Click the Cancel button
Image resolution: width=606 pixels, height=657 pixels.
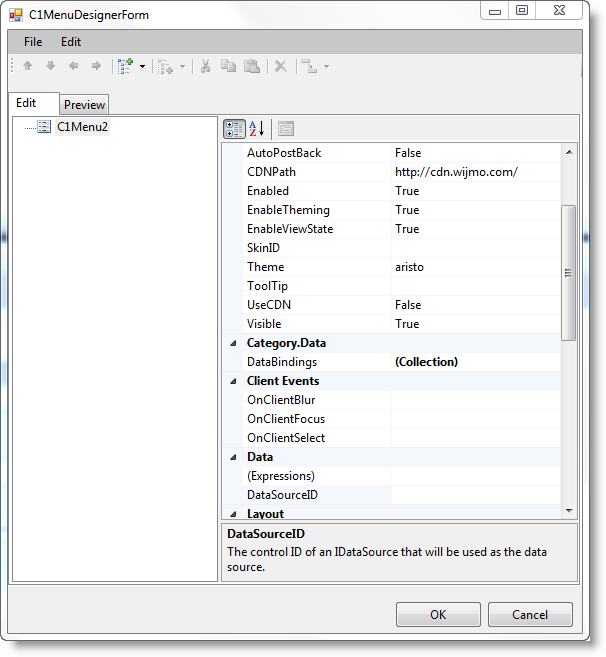530,614
